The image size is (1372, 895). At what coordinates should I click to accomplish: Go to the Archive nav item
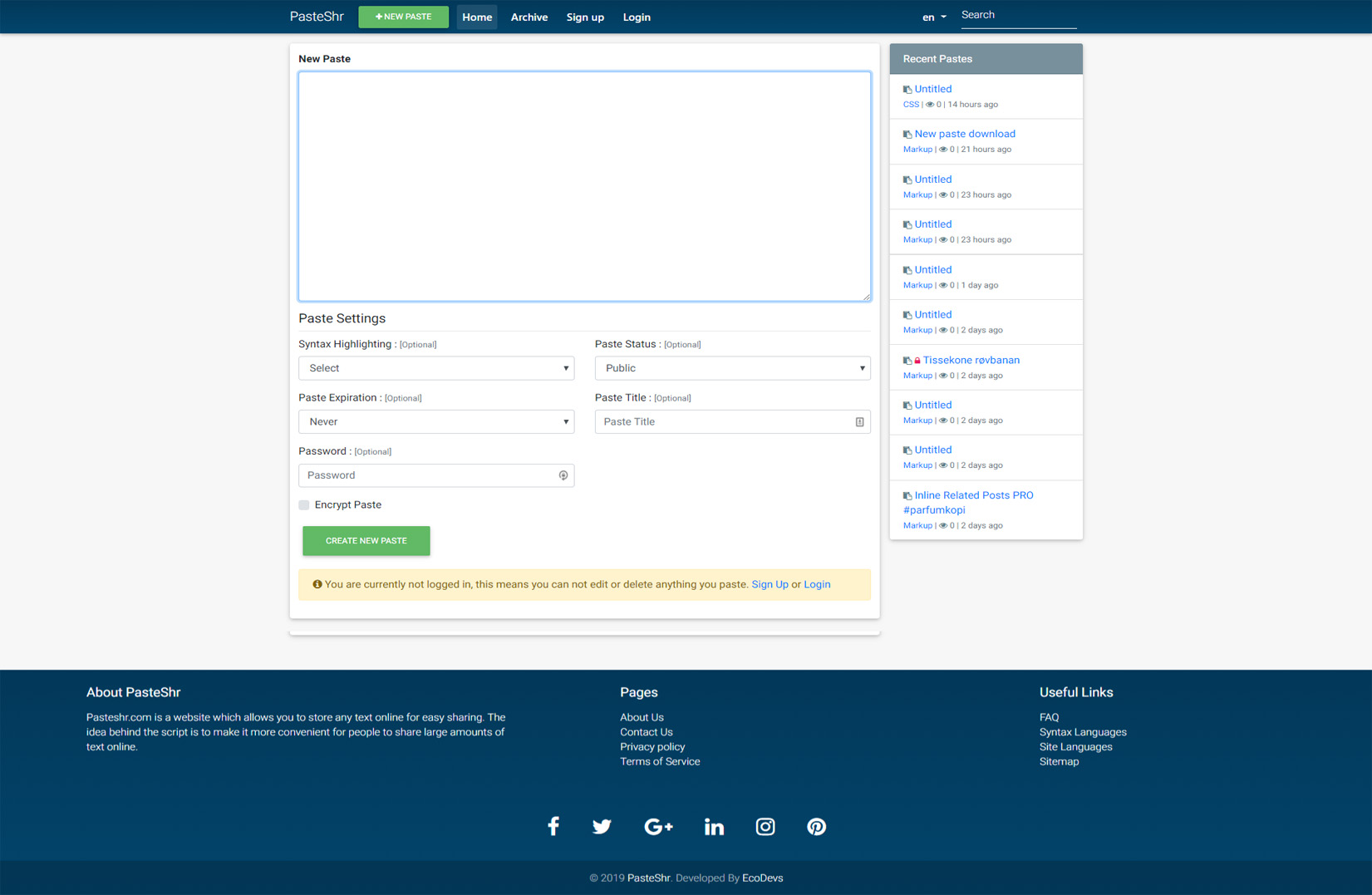pos(529,17)
